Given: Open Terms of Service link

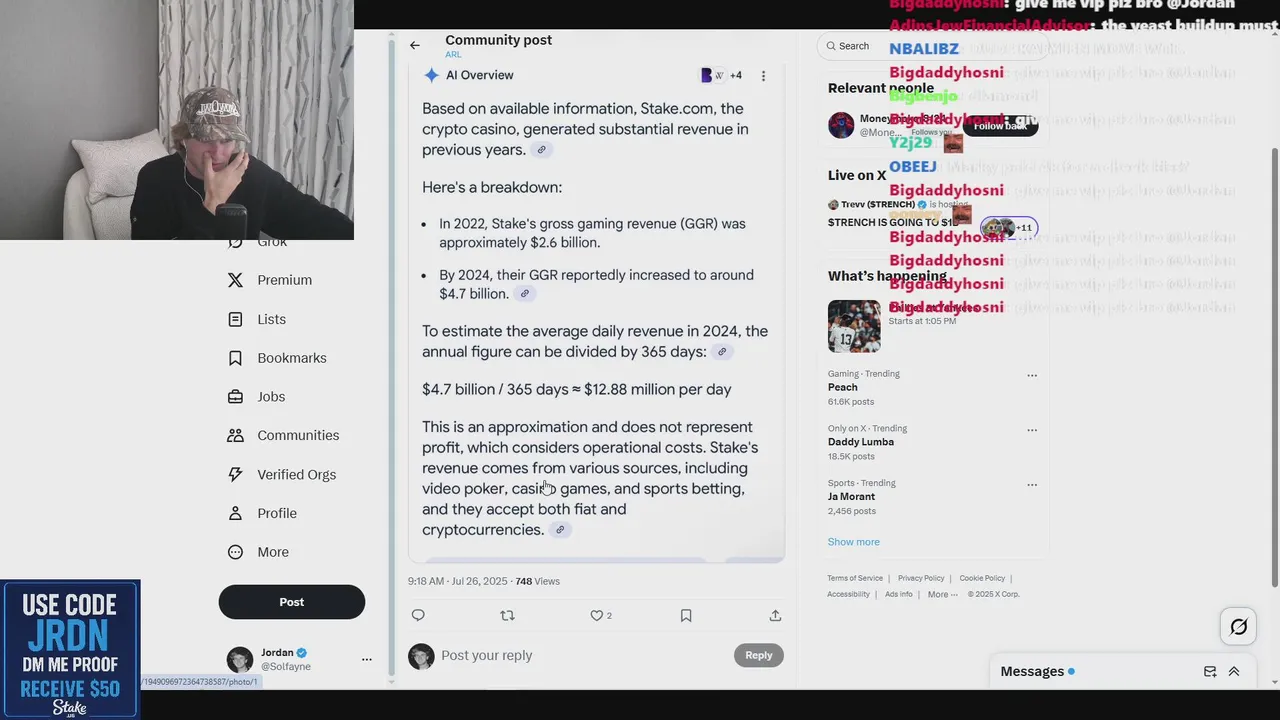Looking at the screenshot, I should tap(855, 578).
